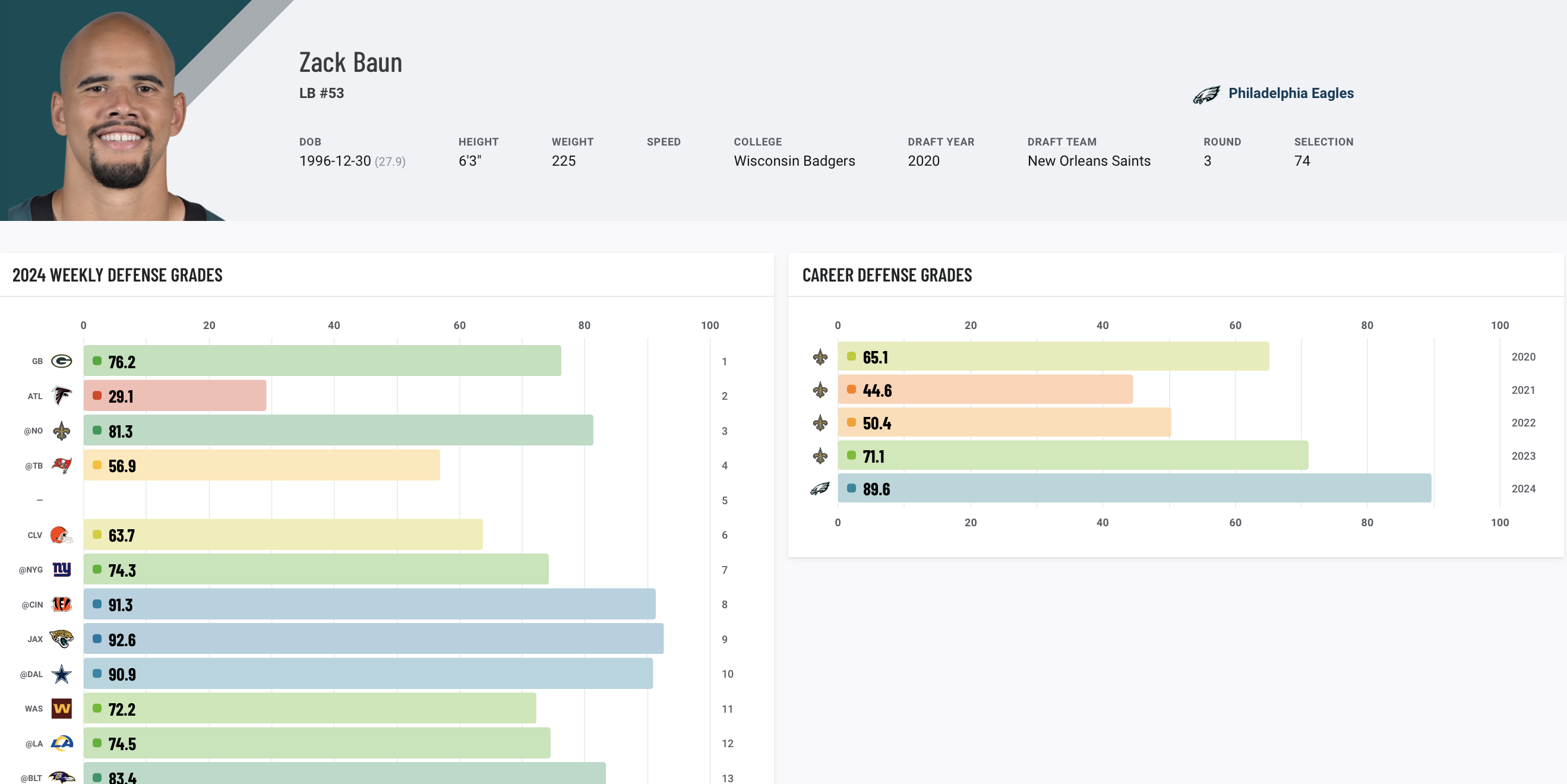Click the Dallas Cowboys star logo

point(61,674)
